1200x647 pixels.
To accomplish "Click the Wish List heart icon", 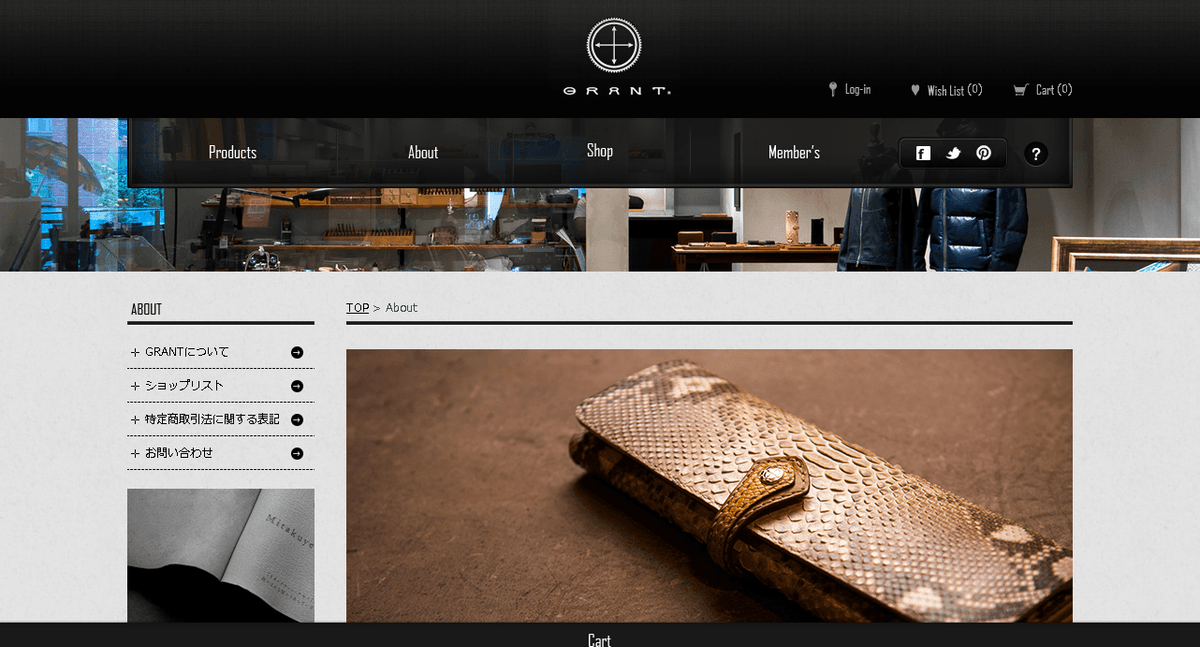I will [915, 90].
